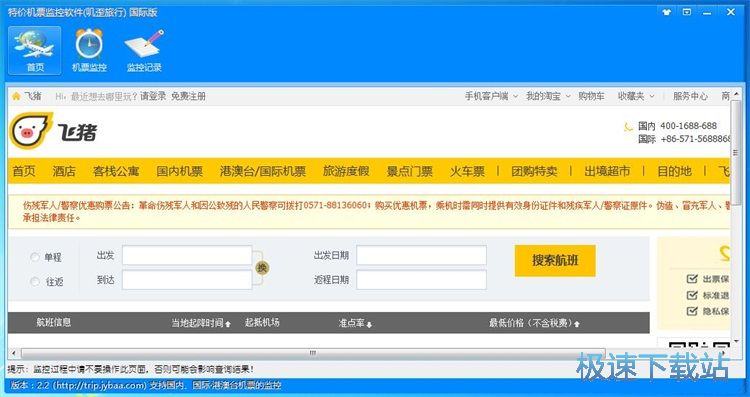The height and width of the screenshot is (397, 750).
Task: Click the phone icon beside 国内 400-1688-688
Action: pos(629,127)
